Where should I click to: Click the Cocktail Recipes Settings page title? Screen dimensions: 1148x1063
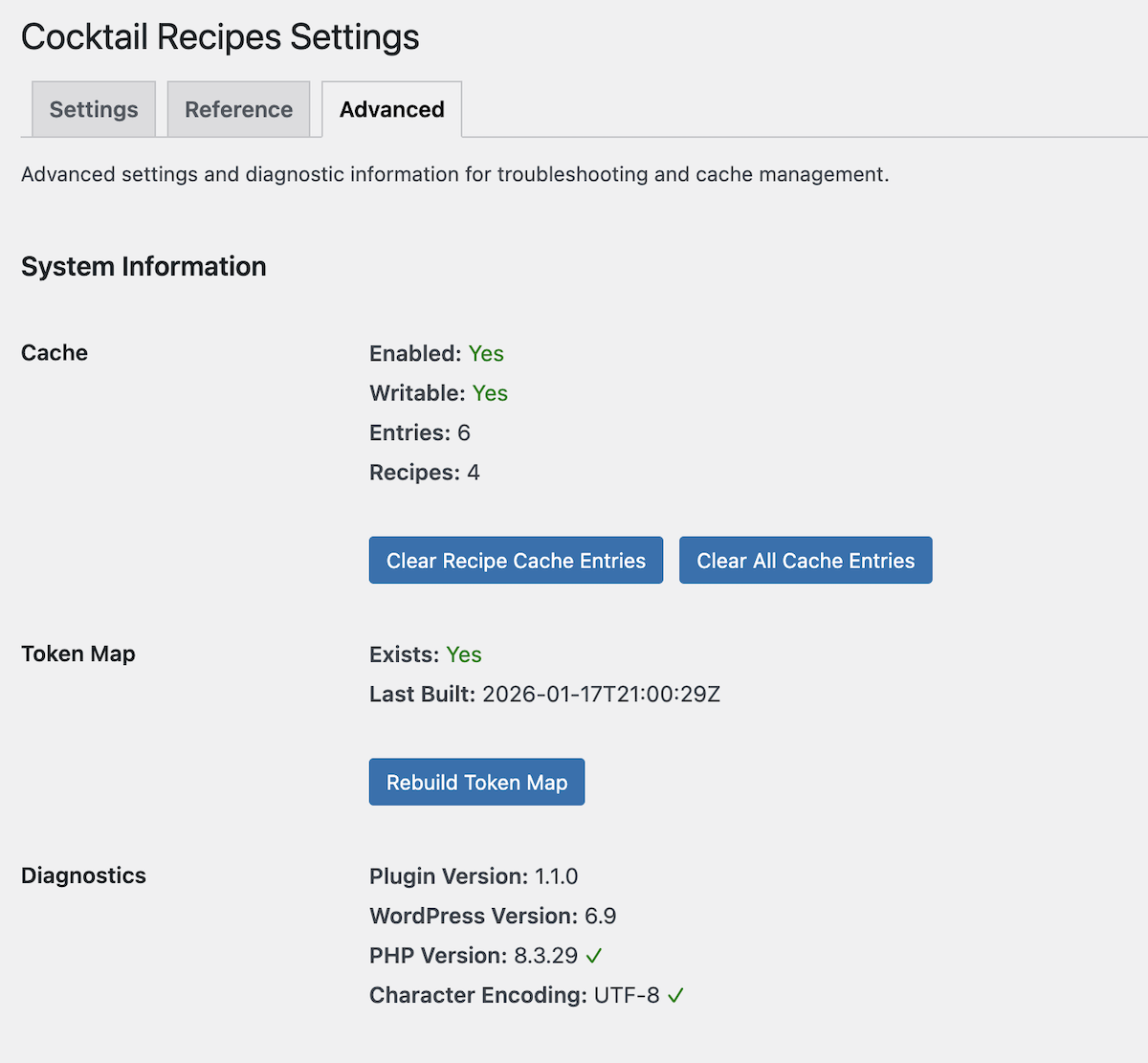coord(220,37)
